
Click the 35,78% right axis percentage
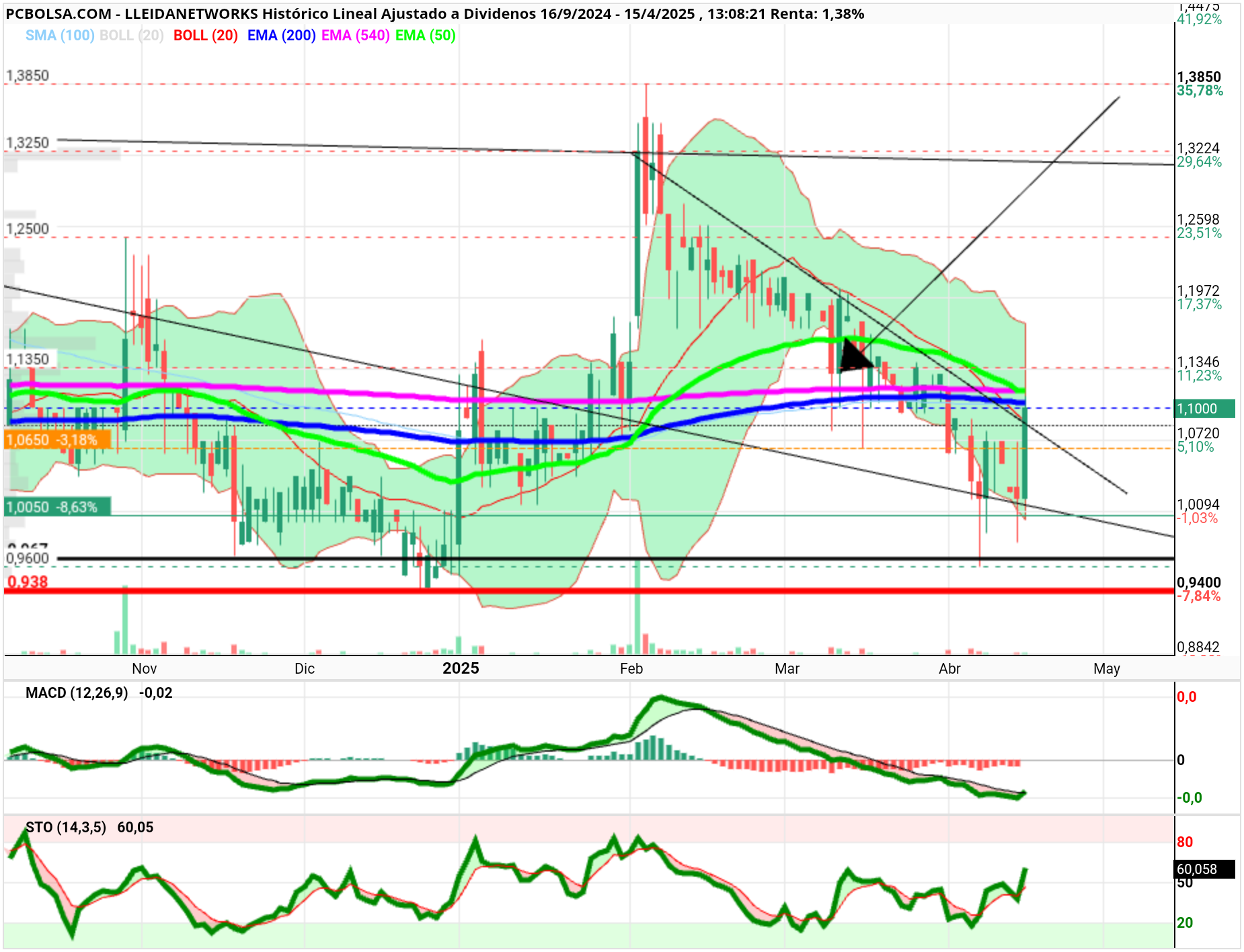click(1200, 91)
